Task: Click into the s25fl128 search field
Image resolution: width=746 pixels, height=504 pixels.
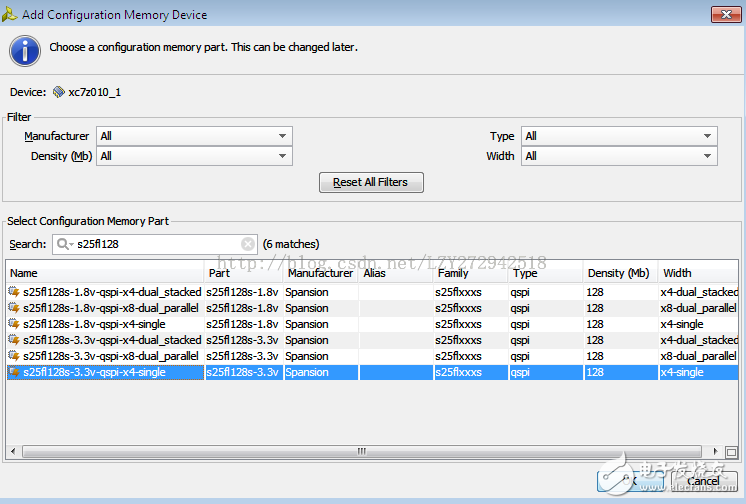Action: point(155,244)
